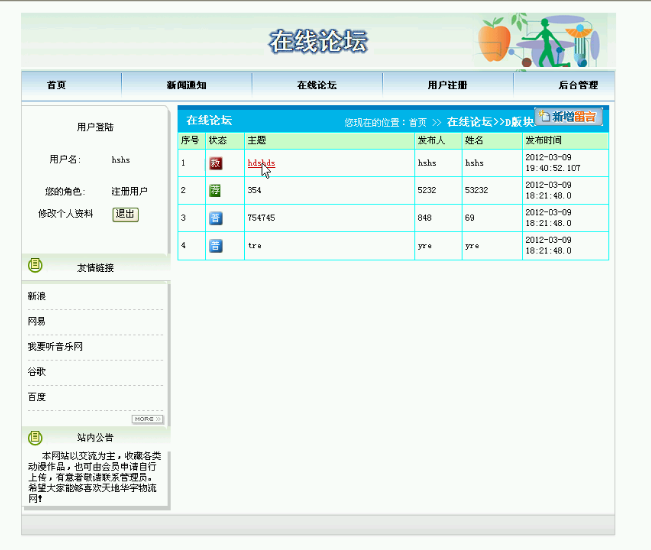The height and width of the screenshot is (550, 651).
Task: Click username value hshs in login panel
Action: (x=121, y=160)
